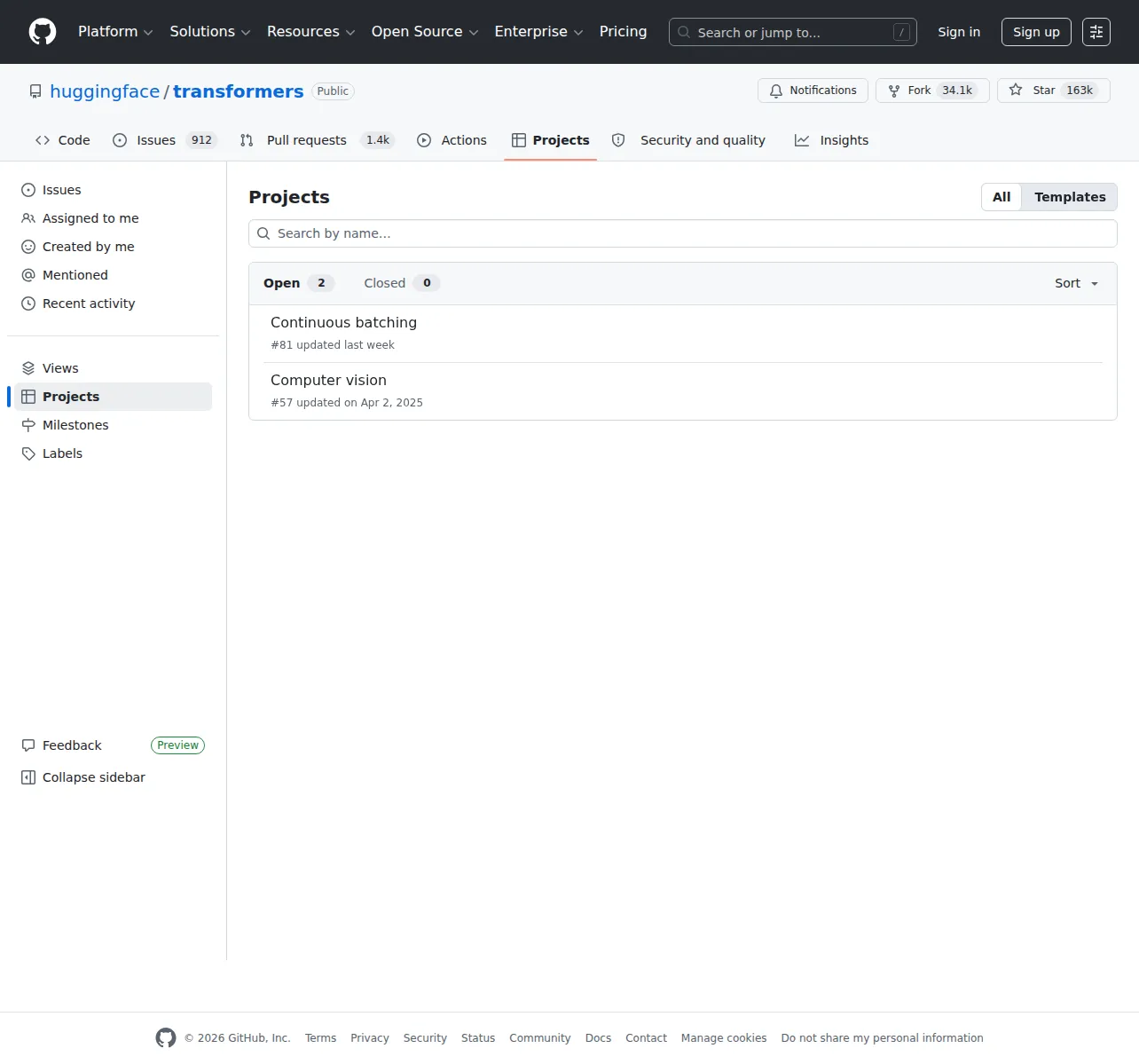Star the repository

[x=1054, y=91]
